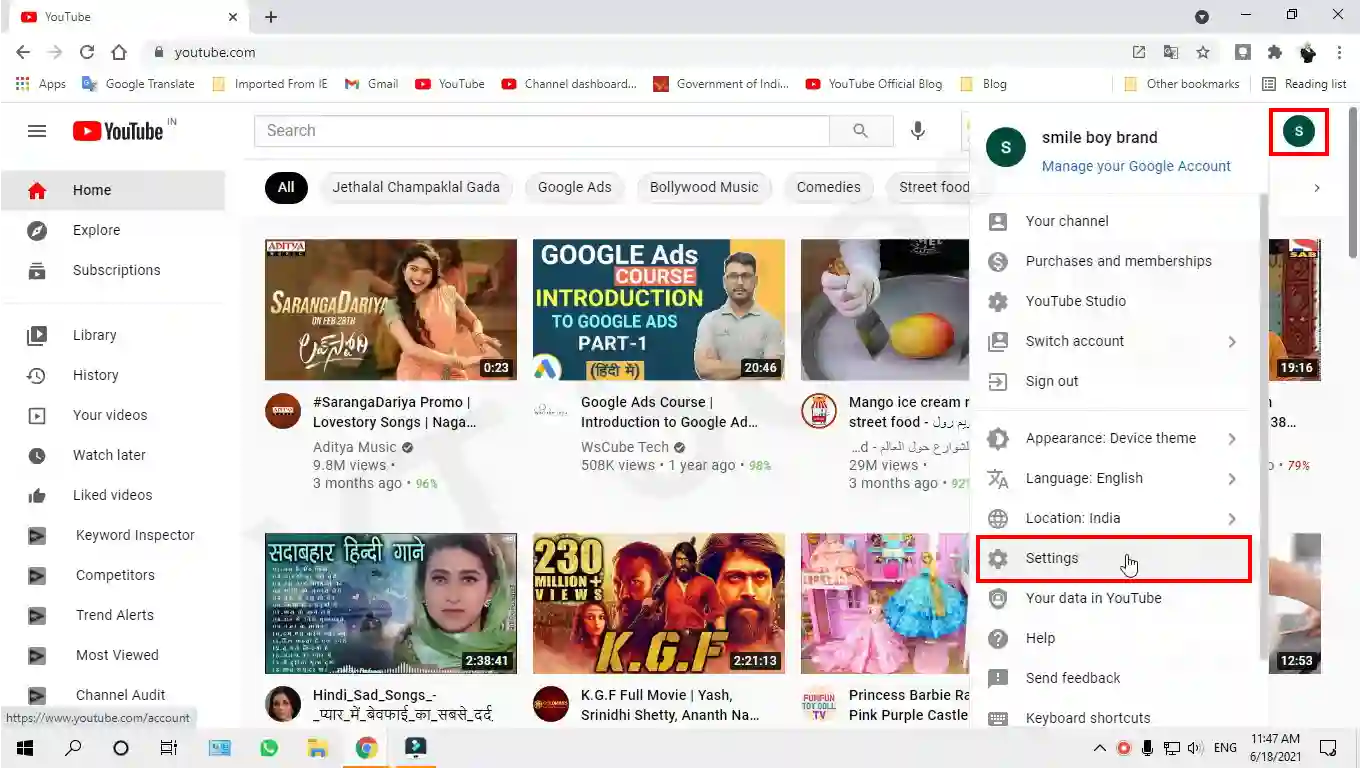Open the Library sidebar icon
The height and width of the screenshot is (768, 1360).
click(37, 335)
